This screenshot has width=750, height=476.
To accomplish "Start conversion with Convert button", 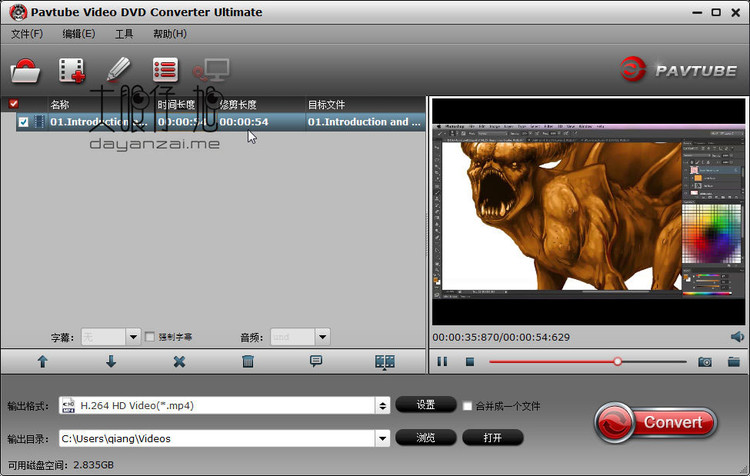I will [656, 422].
